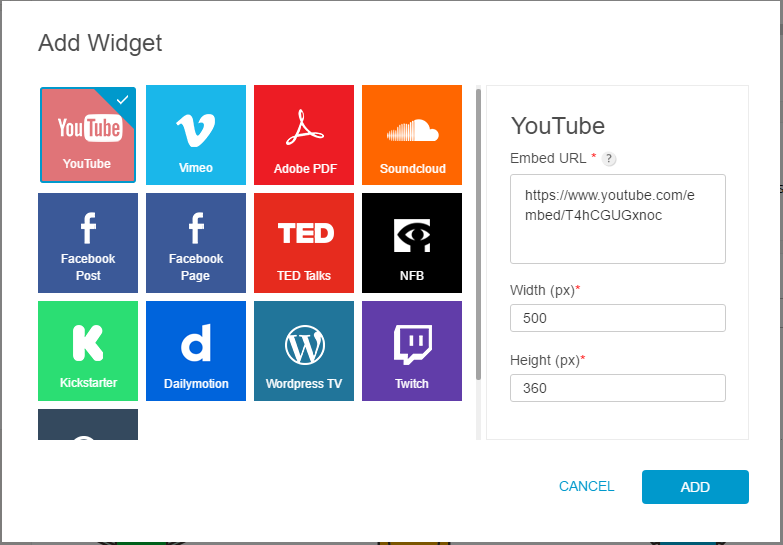
Task: Click the YouTube panel heading
Action: (x=558, y=125)
